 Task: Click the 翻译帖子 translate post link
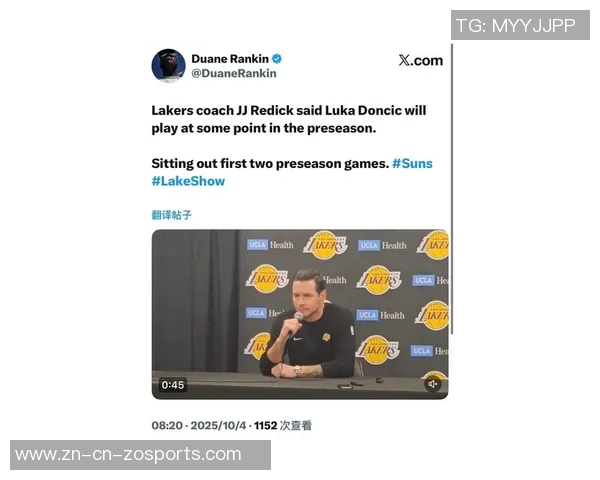point(171,215)
